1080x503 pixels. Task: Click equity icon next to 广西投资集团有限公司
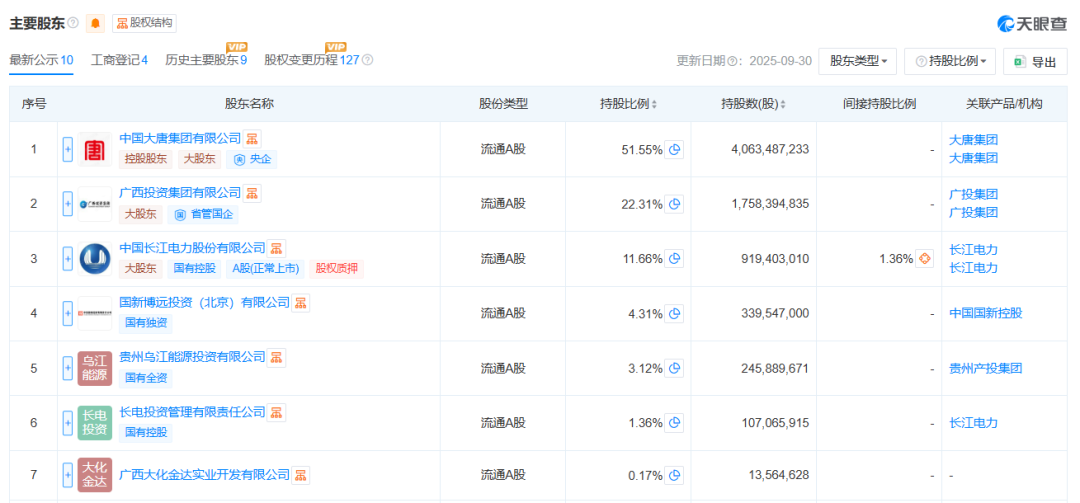253,193
